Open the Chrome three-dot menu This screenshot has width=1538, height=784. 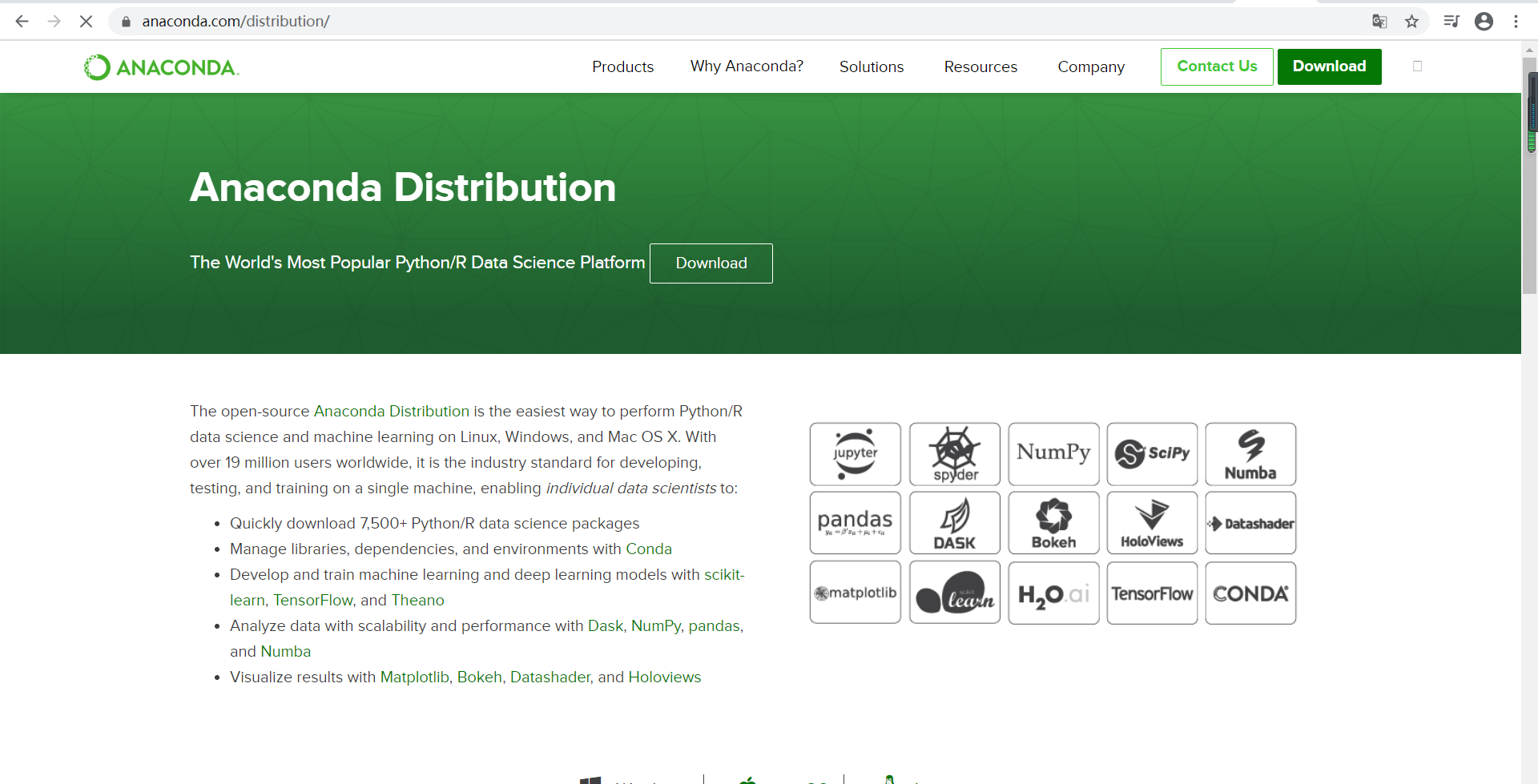coord(1516,22)
